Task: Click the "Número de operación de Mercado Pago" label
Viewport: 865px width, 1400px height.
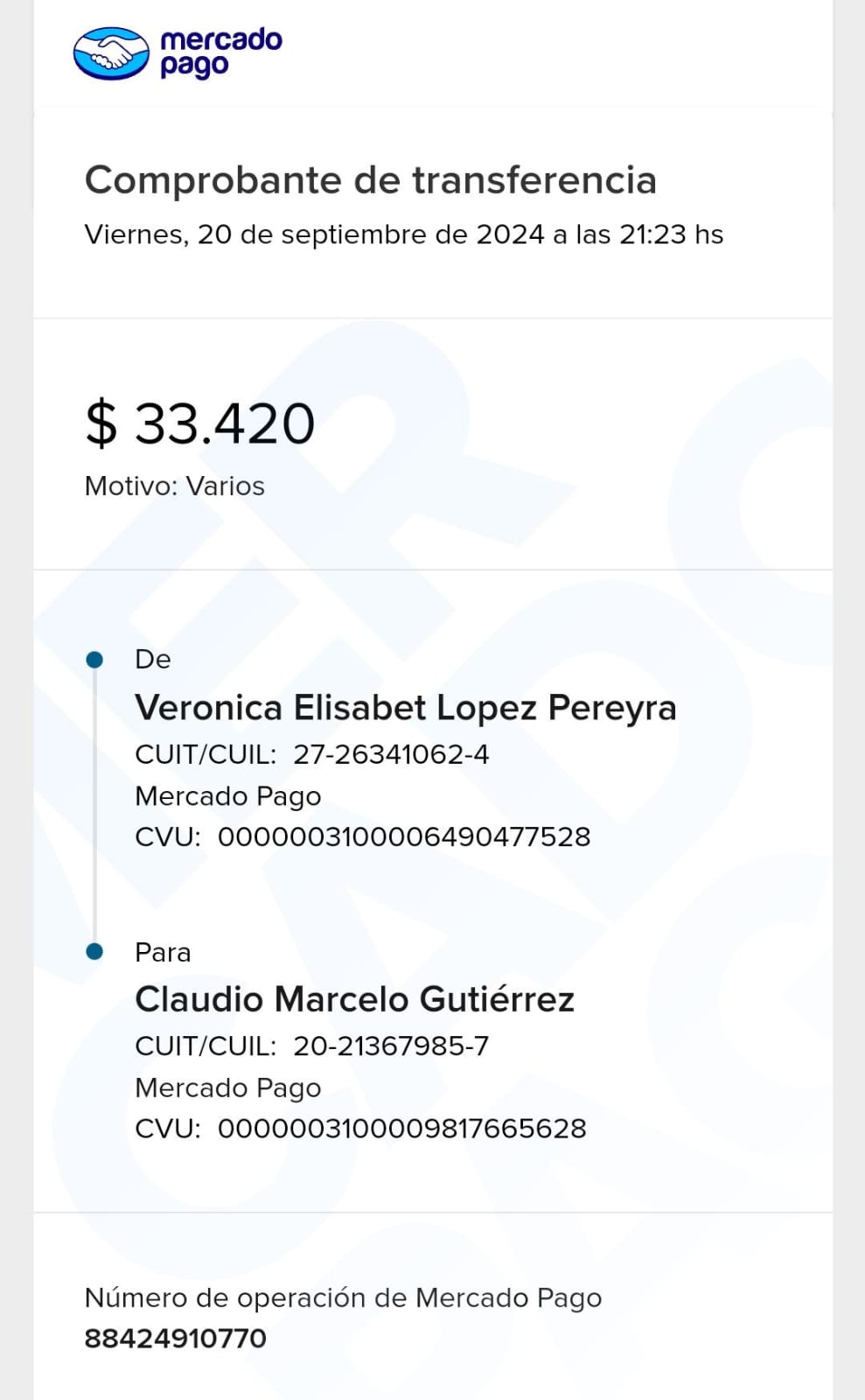Action: point(343,1298)
